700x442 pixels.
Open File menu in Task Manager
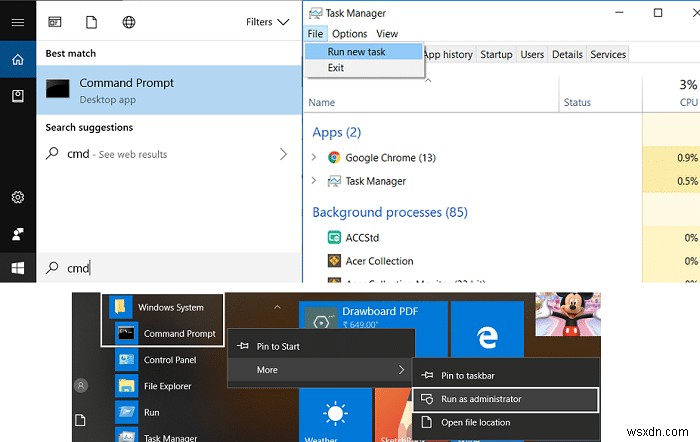click(x=315, y=34)
